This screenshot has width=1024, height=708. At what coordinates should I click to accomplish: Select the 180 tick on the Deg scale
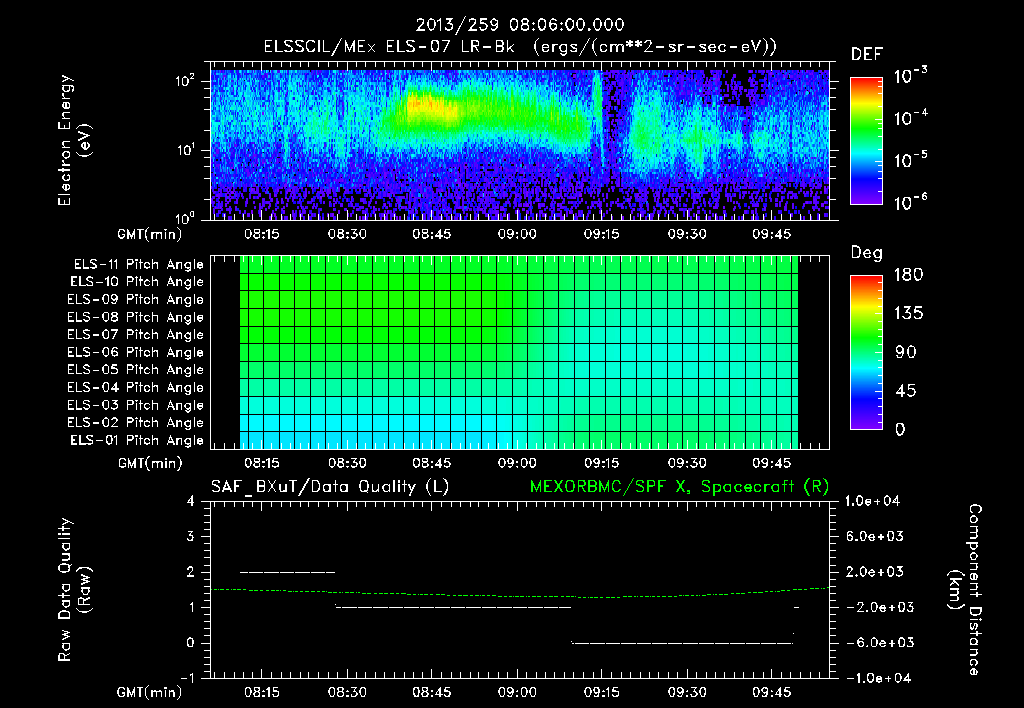[x=908, y=274]
